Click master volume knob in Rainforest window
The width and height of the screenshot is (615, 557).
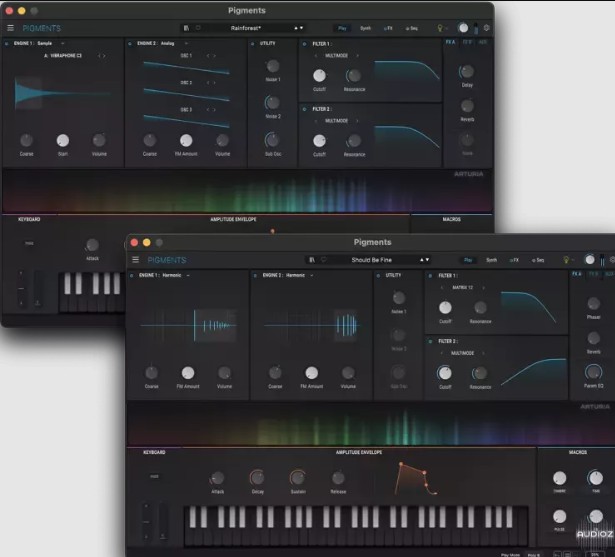[463, 28]
